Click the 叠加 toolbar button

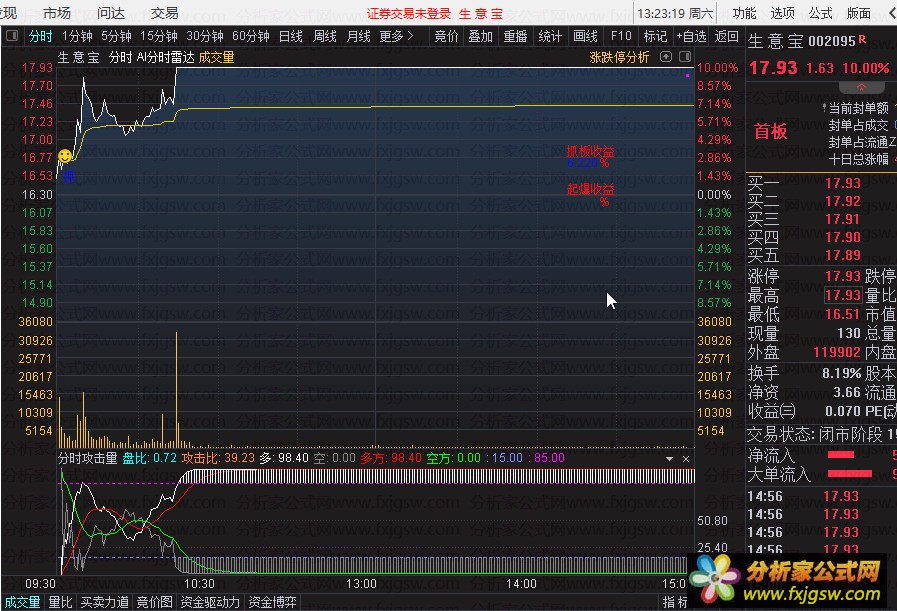pos(481,37)
